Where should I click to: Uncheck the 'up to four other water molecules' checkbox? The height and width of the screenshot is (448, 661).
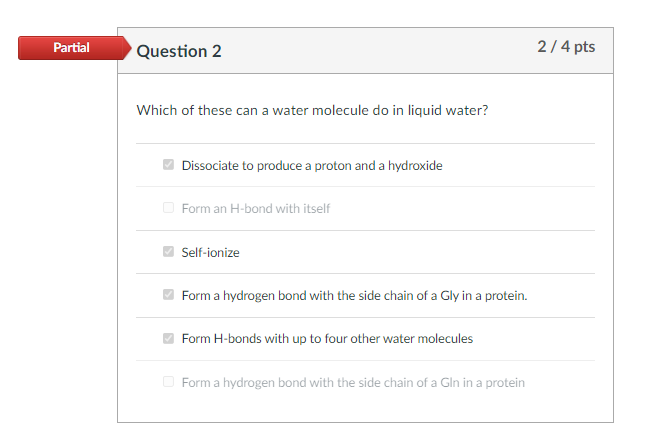pyautogui.click(x=168, y=338)
